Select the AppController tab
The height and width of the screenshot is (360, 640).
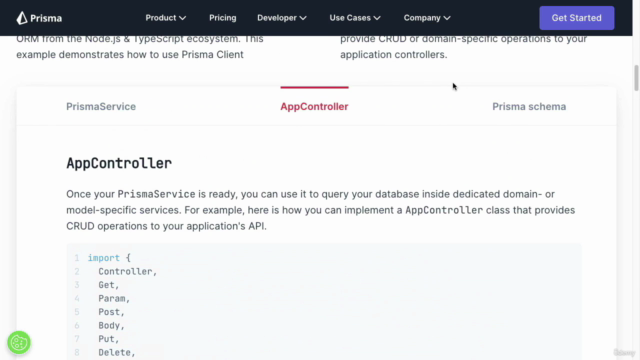pos(314,107)
